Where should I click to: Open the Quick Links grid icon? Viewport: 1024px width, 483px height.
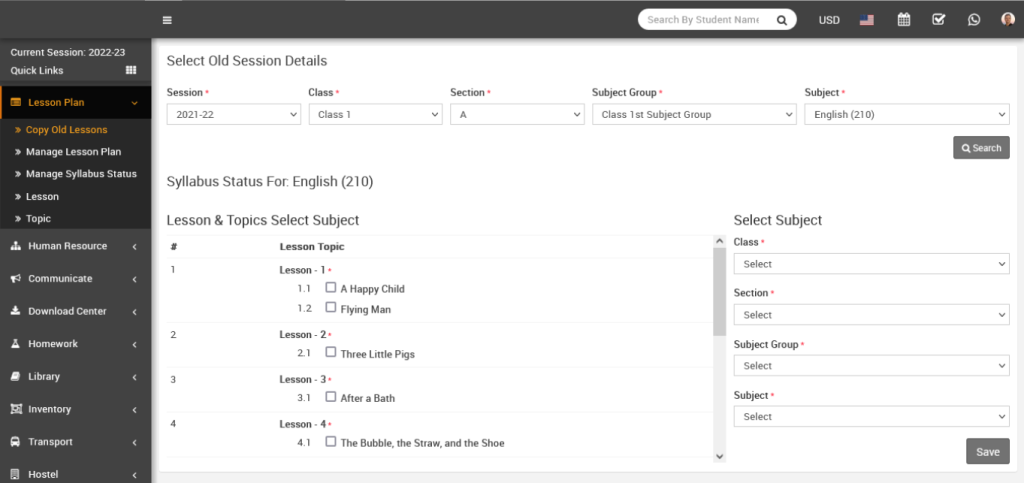click(x=130, y=70)
